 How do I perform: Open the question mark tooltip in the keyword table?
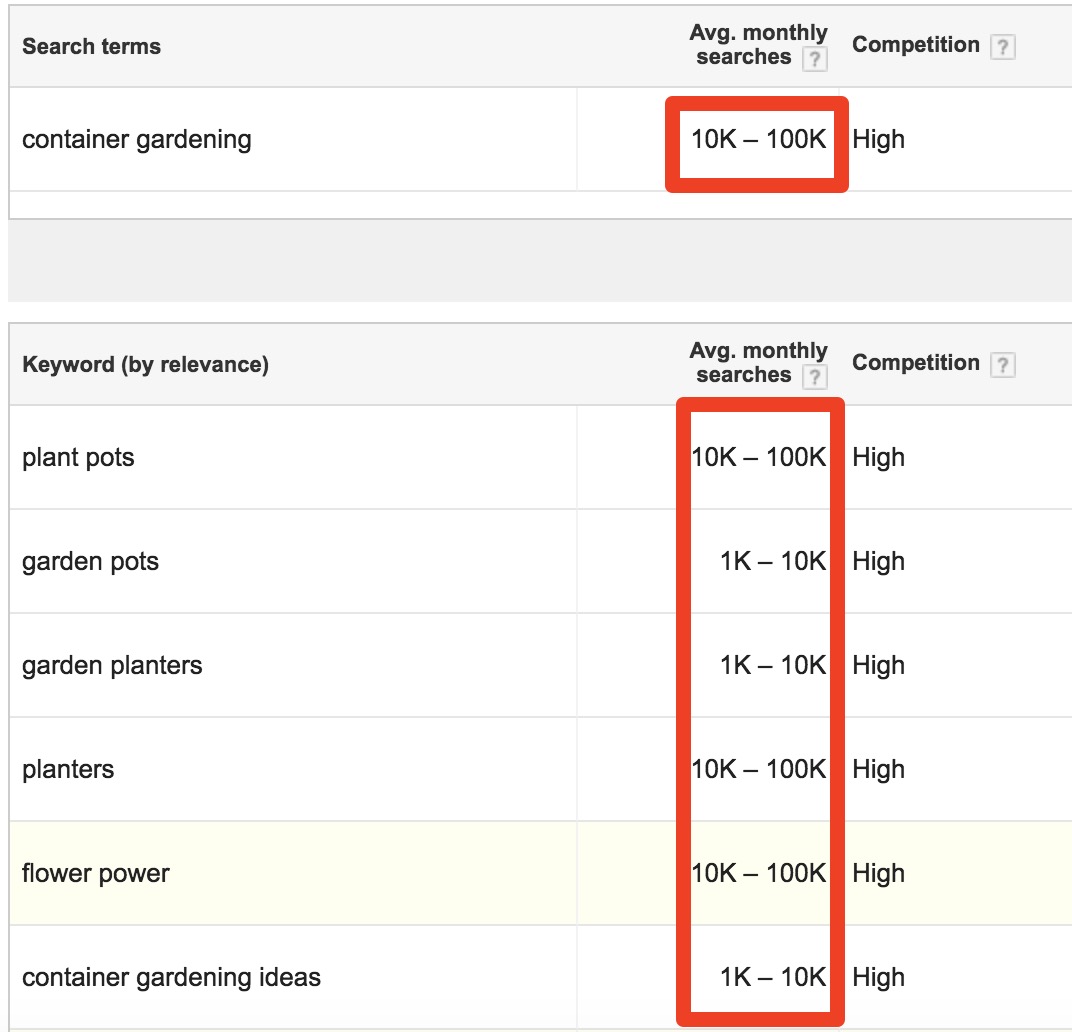click(816, 376)
